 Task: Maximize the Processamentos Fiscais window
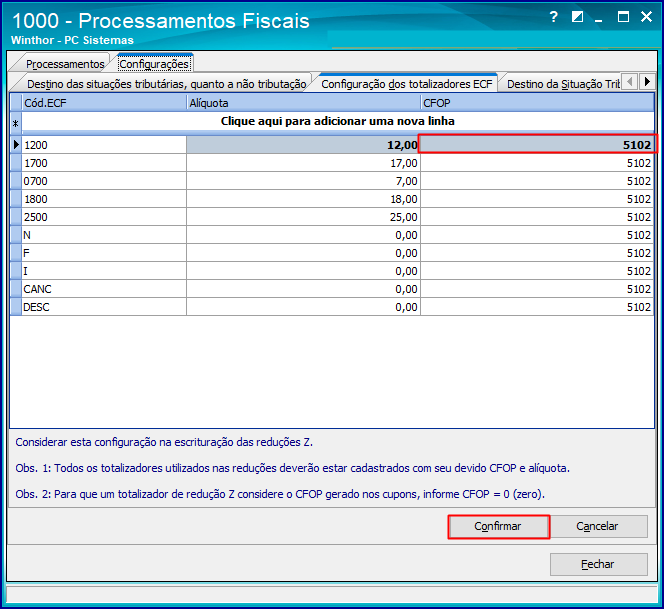click(623, 17)
